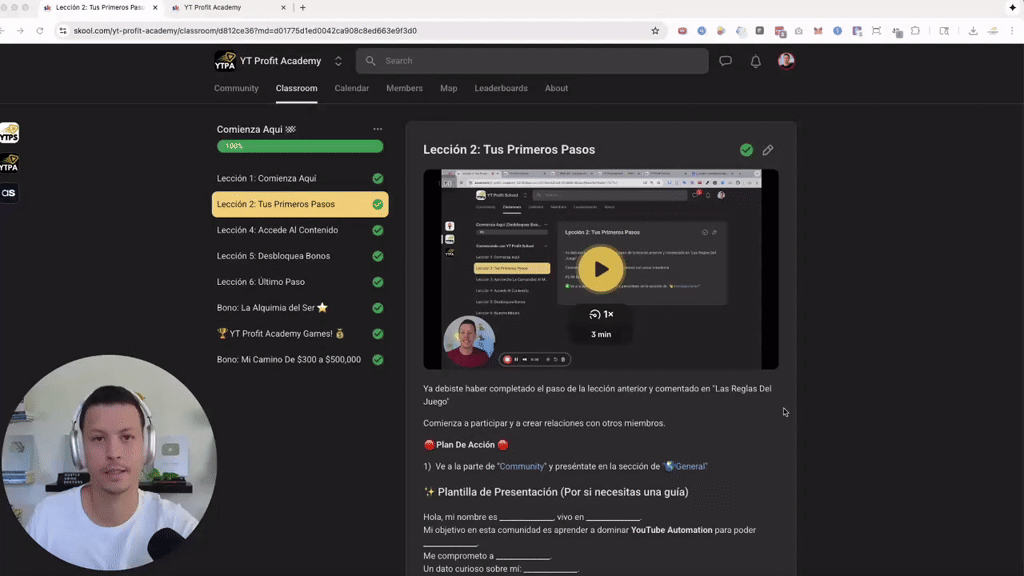Screen dimensions: 1024x576
Task: Reload the page in browser
Action: tap(40, 31)
